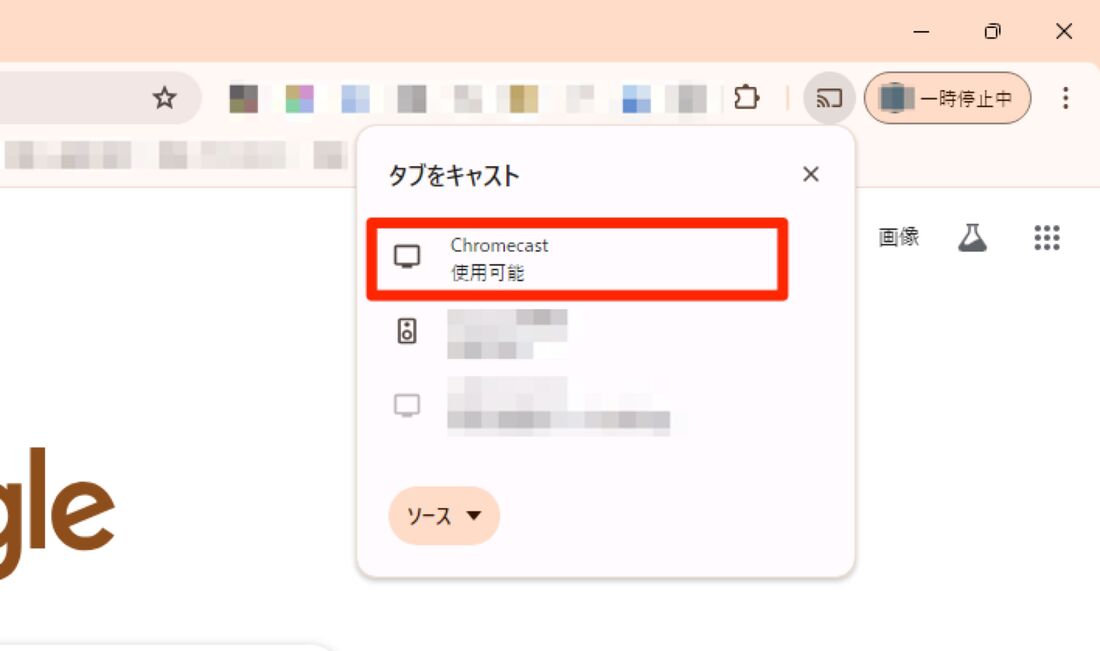Click the Google logo

(x=56, y=512)
